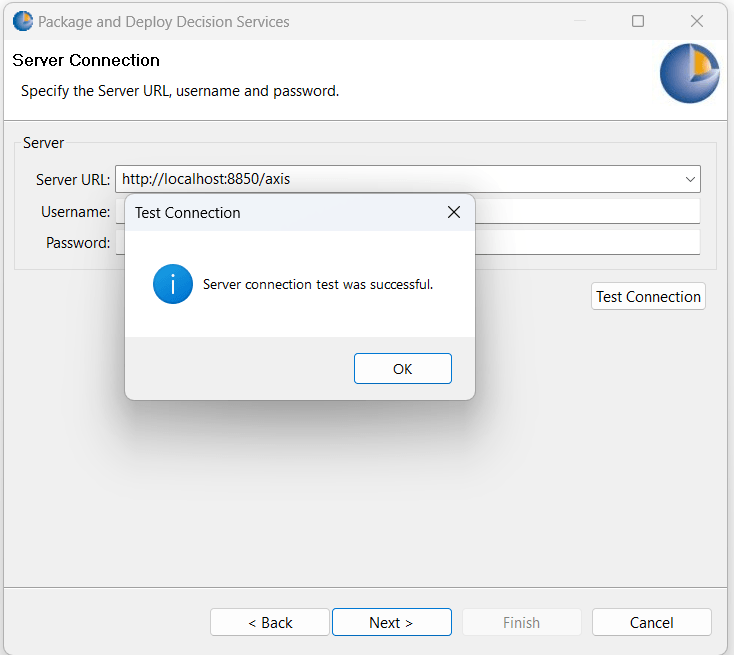Proceed with the Next button

tap(391, 622)
